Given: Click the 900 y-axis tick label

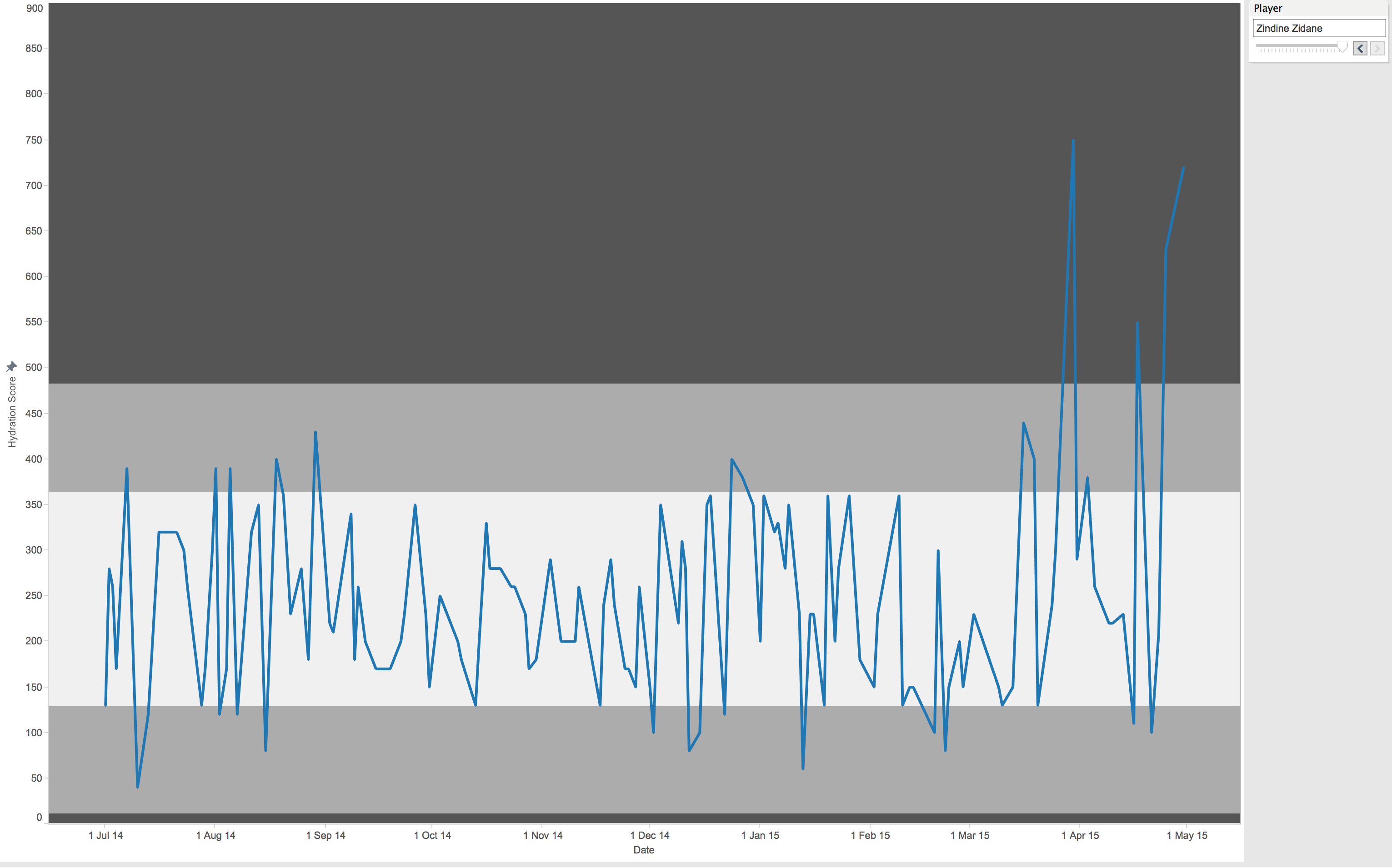Looking at the screenshot, I should tap(35, 8).
